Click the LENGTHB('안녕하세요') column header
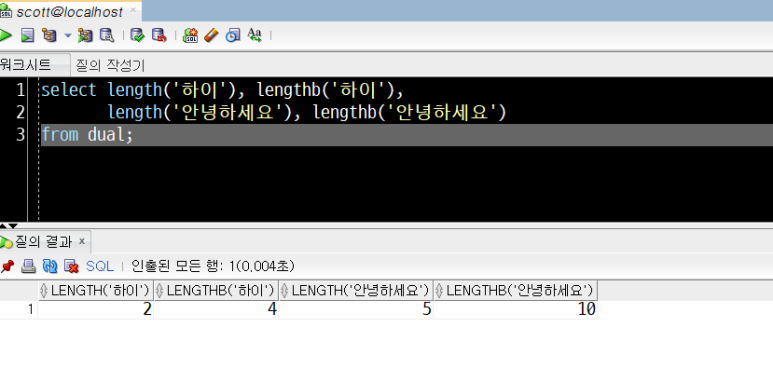Image resolution: width=773 pixels, height=368 pixels. (515, 291)
